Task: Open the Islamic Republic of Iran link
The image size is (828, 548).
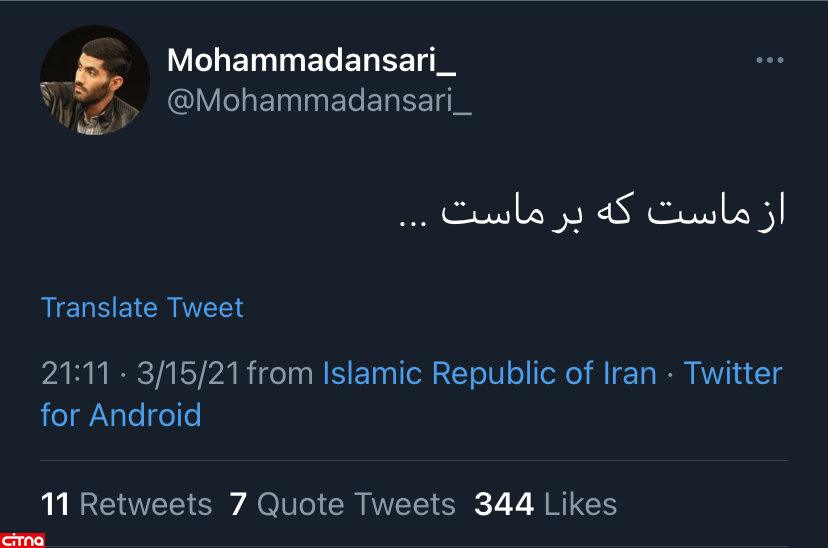Action: tap(489, 374)
